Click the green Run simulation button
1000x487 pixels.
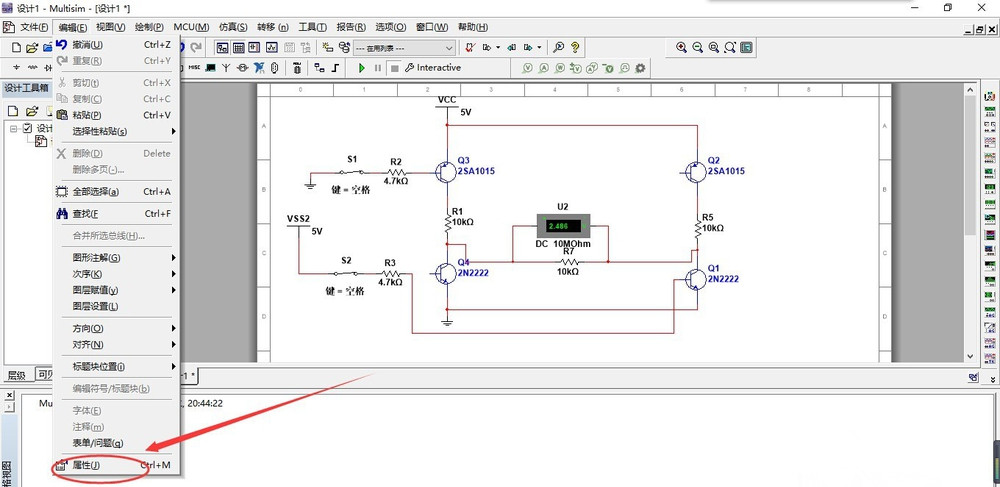click(362, 68)
